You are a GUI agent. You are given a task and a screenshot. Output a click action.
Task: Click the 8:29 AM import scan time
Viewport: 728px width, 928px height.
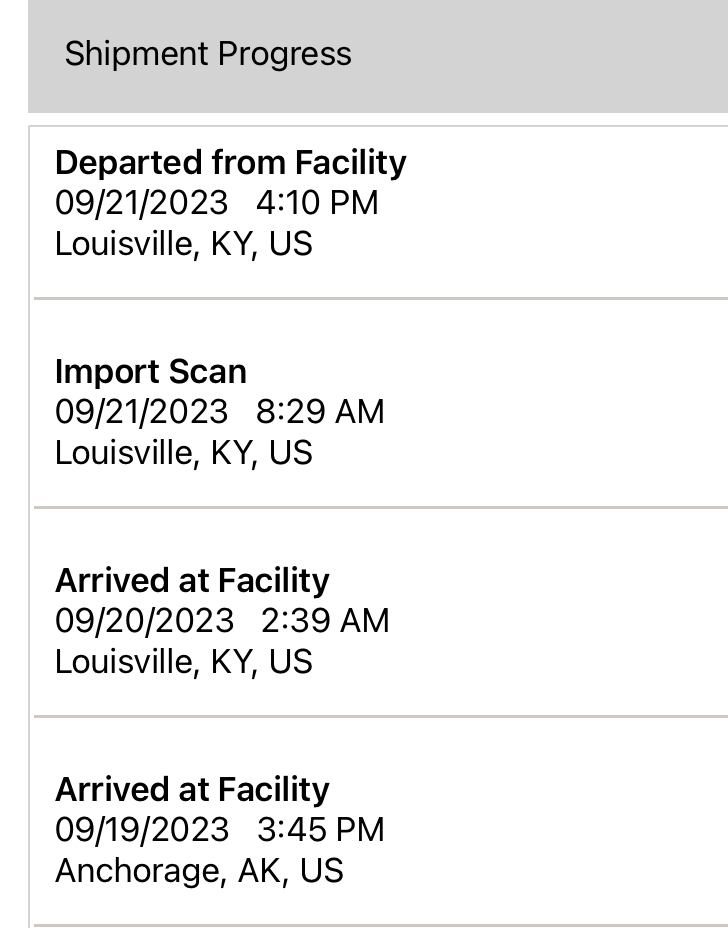[320, 412]
